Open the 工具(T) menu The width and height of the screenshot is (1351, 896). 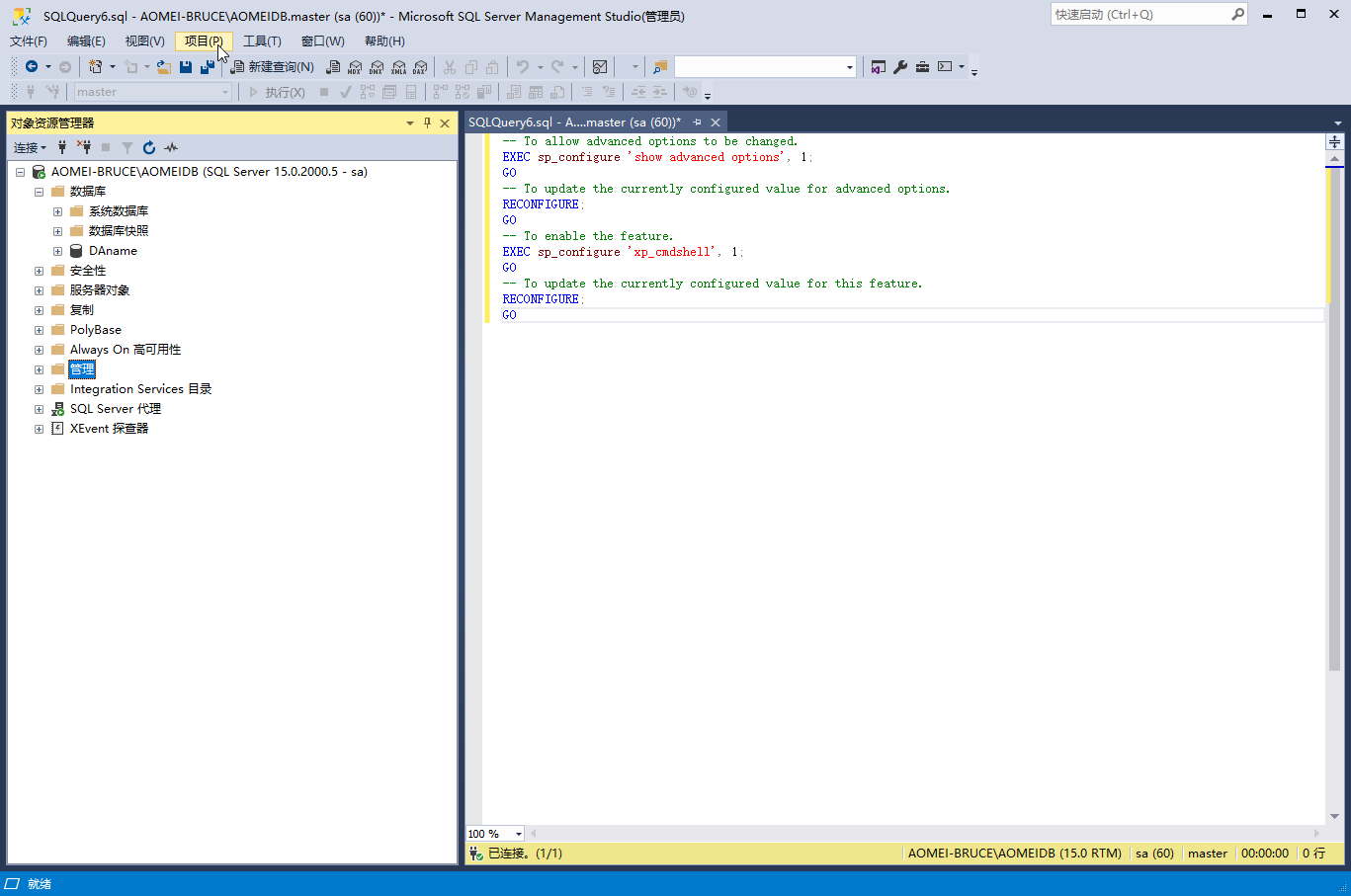[x=262, y=41]
